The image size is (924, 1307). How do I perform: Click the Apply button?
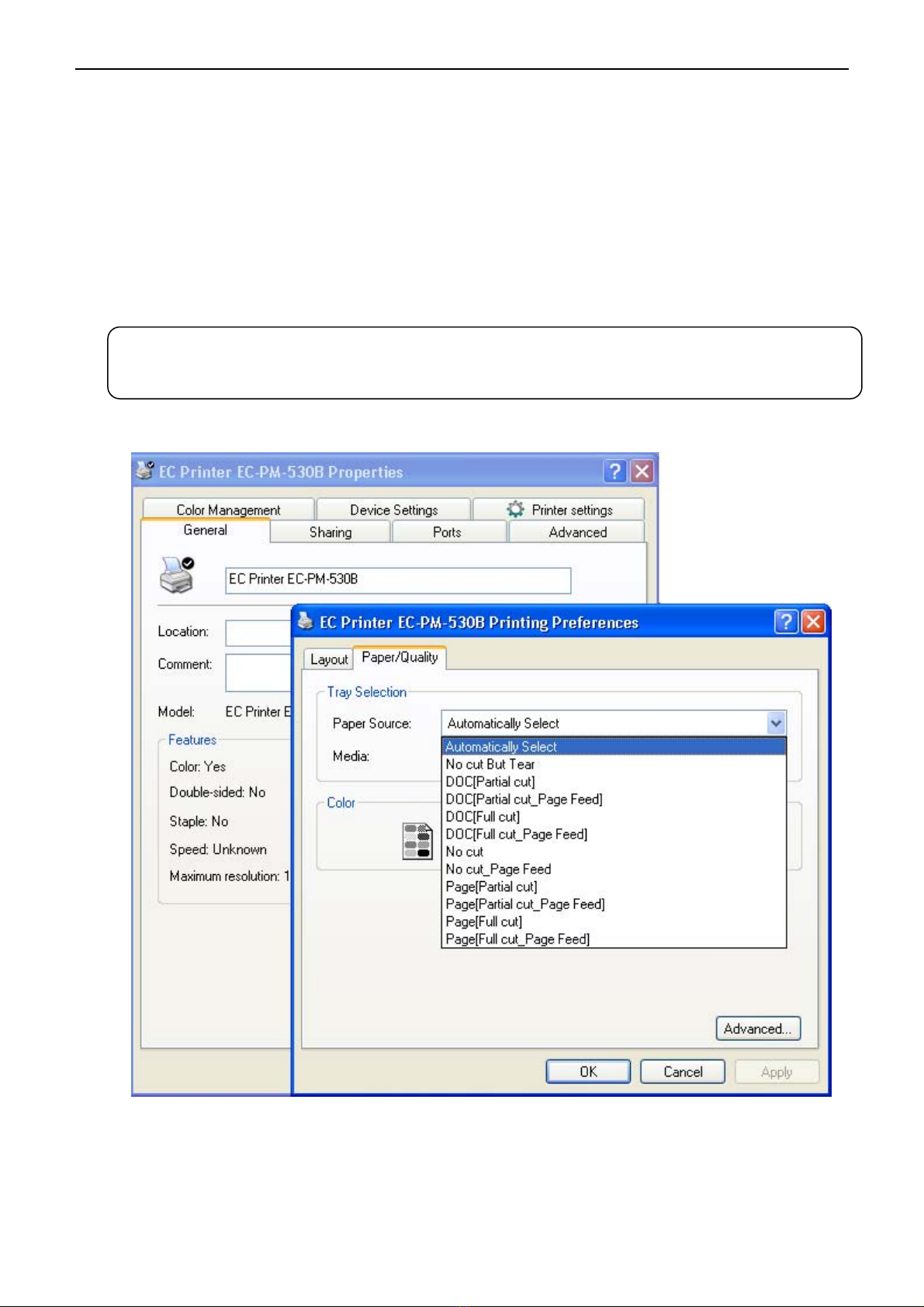tap(777, 1071)
